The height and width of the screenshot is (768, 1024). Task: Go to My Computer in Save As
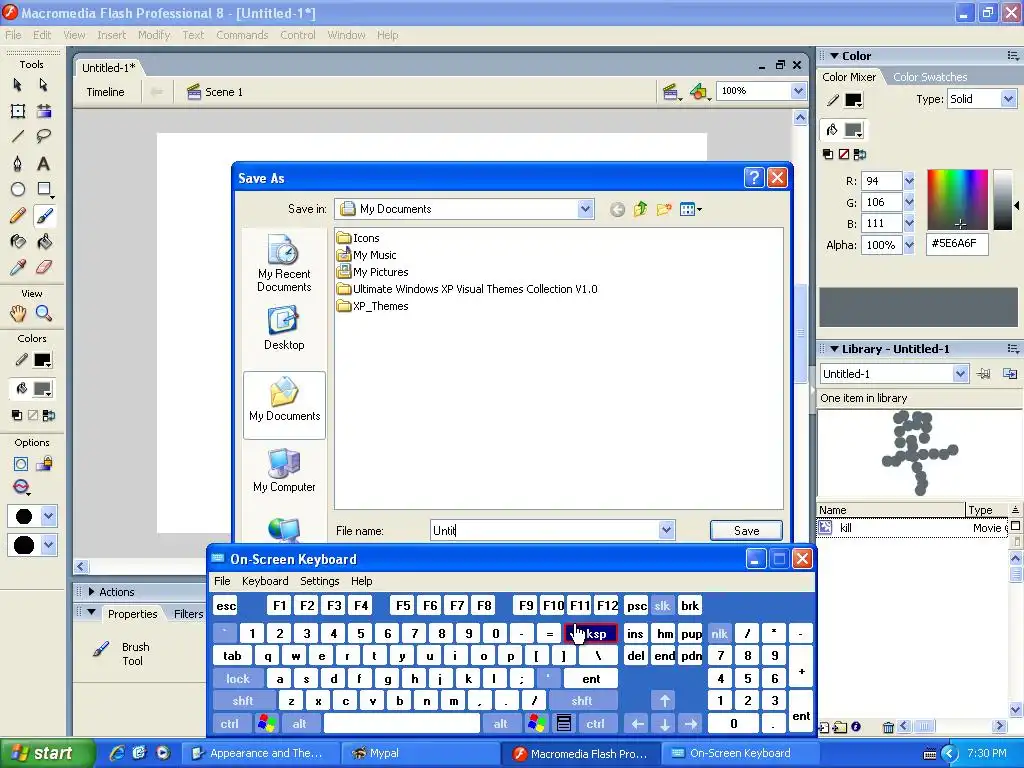click(284, 471)
